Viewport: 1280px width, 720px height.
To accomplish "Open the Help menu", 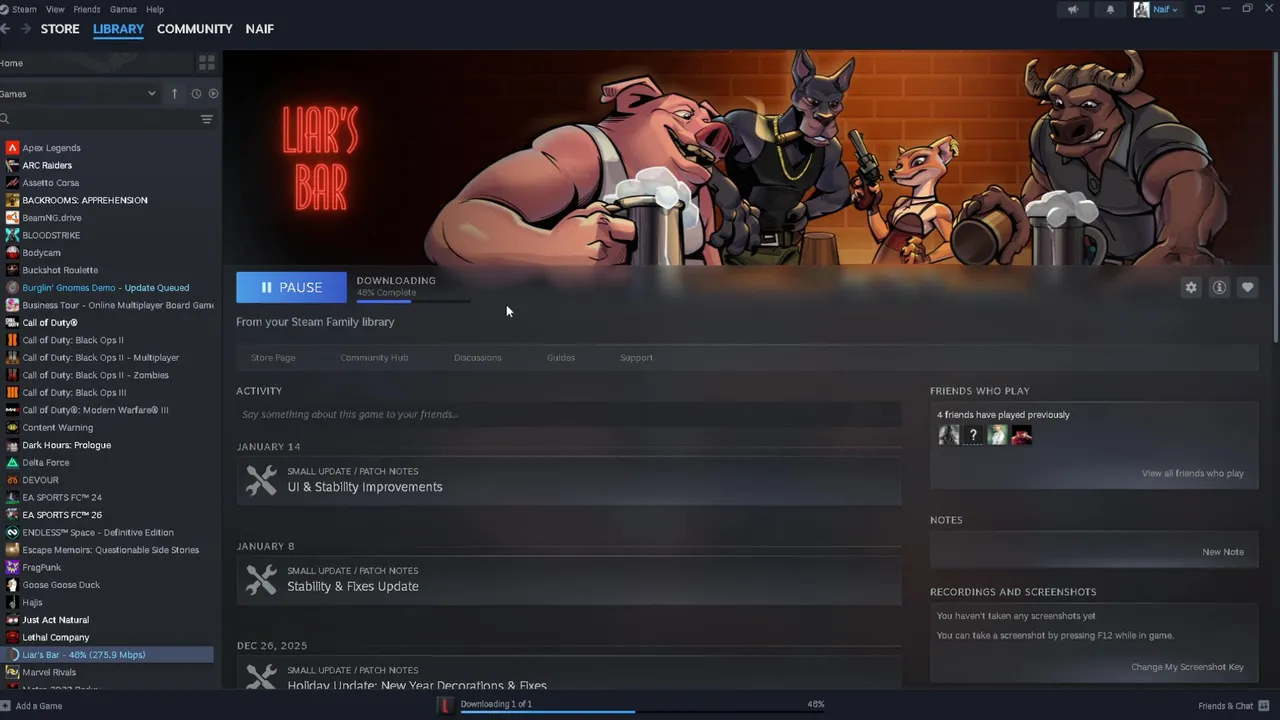I will click(155, 9).
